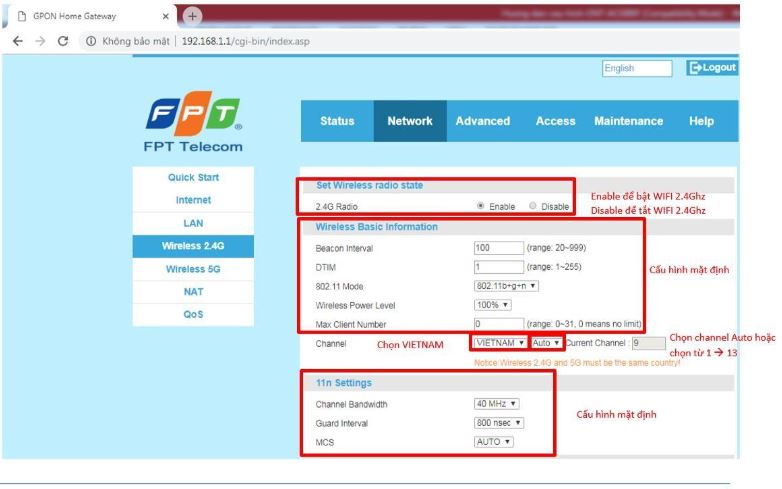782x489 pixels.
Task: Click the browser reload icon
Action: point(65,41)
